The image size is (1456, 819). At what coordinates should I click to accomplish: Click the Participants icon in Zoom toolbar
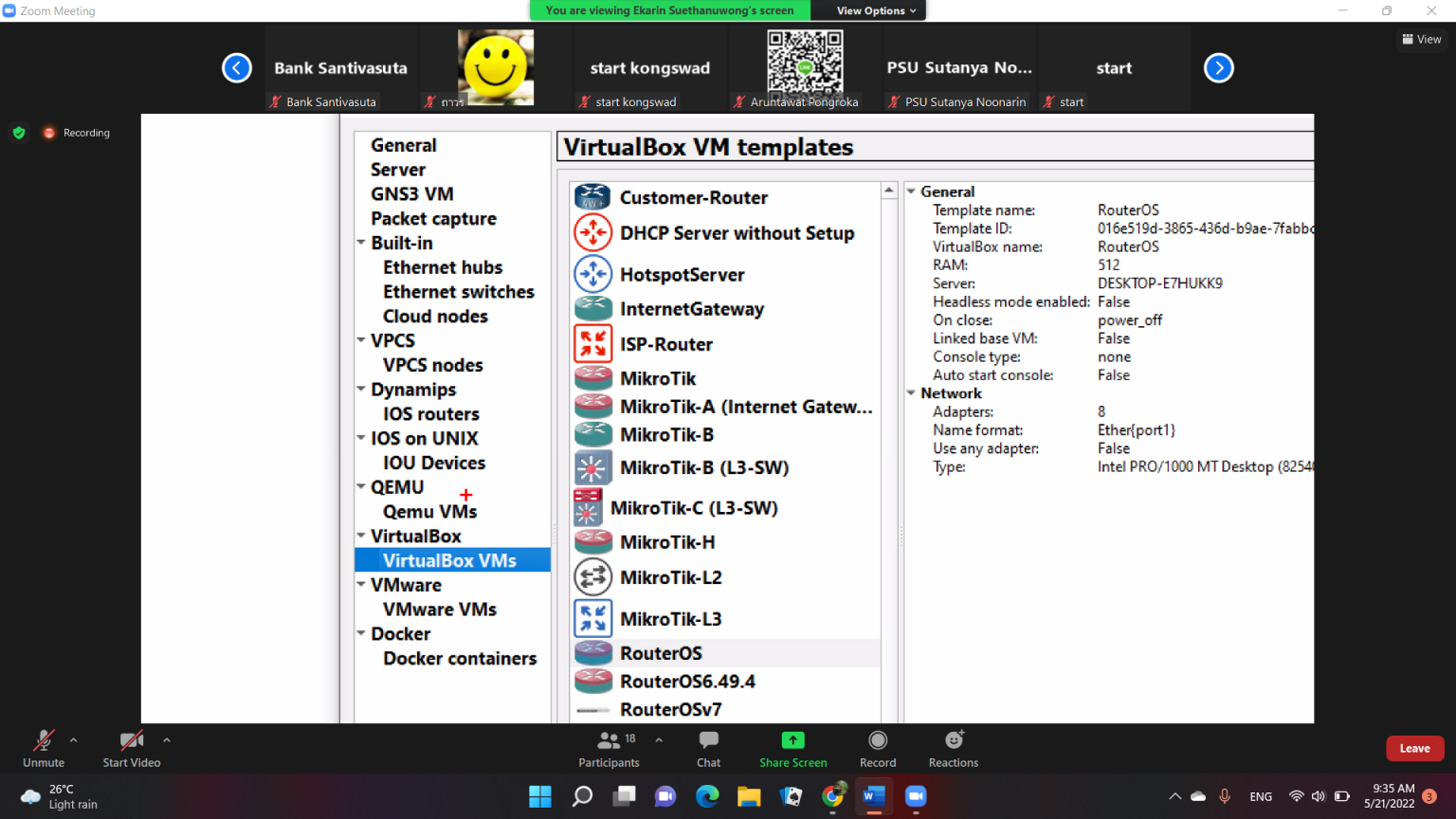(x=609, y=740)
